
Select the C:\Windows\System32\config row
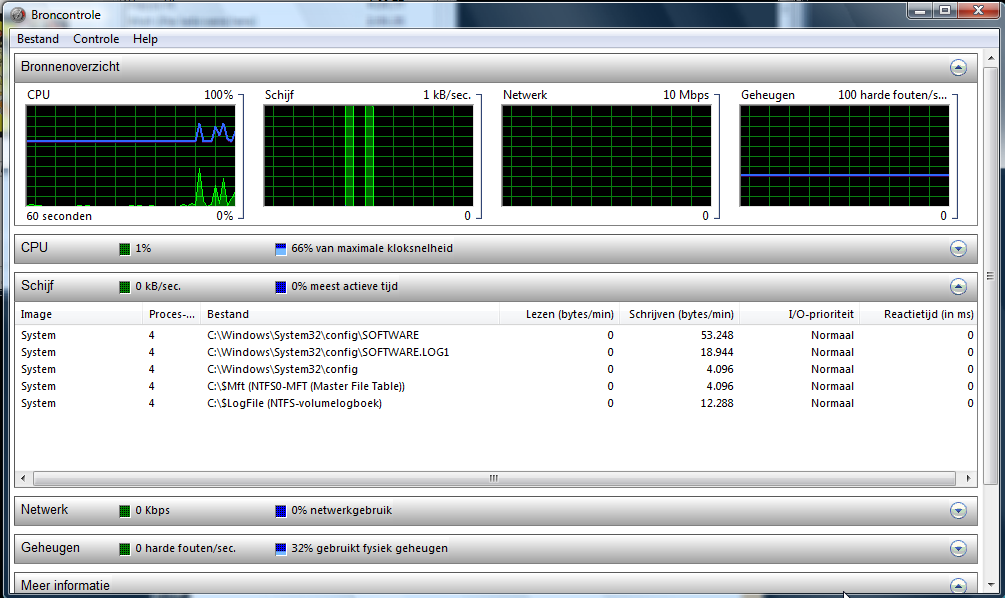pos(496,369)
